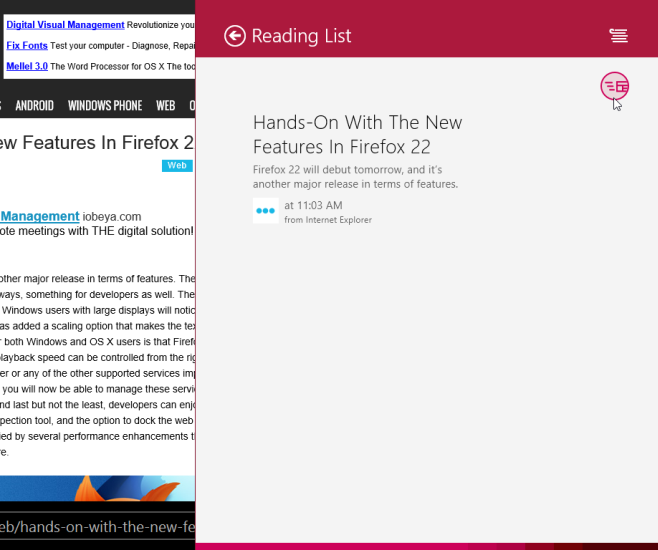This screenshot has height=550, width=658.
Task: Open the list view icon in Reading List header
Action: 619,36
